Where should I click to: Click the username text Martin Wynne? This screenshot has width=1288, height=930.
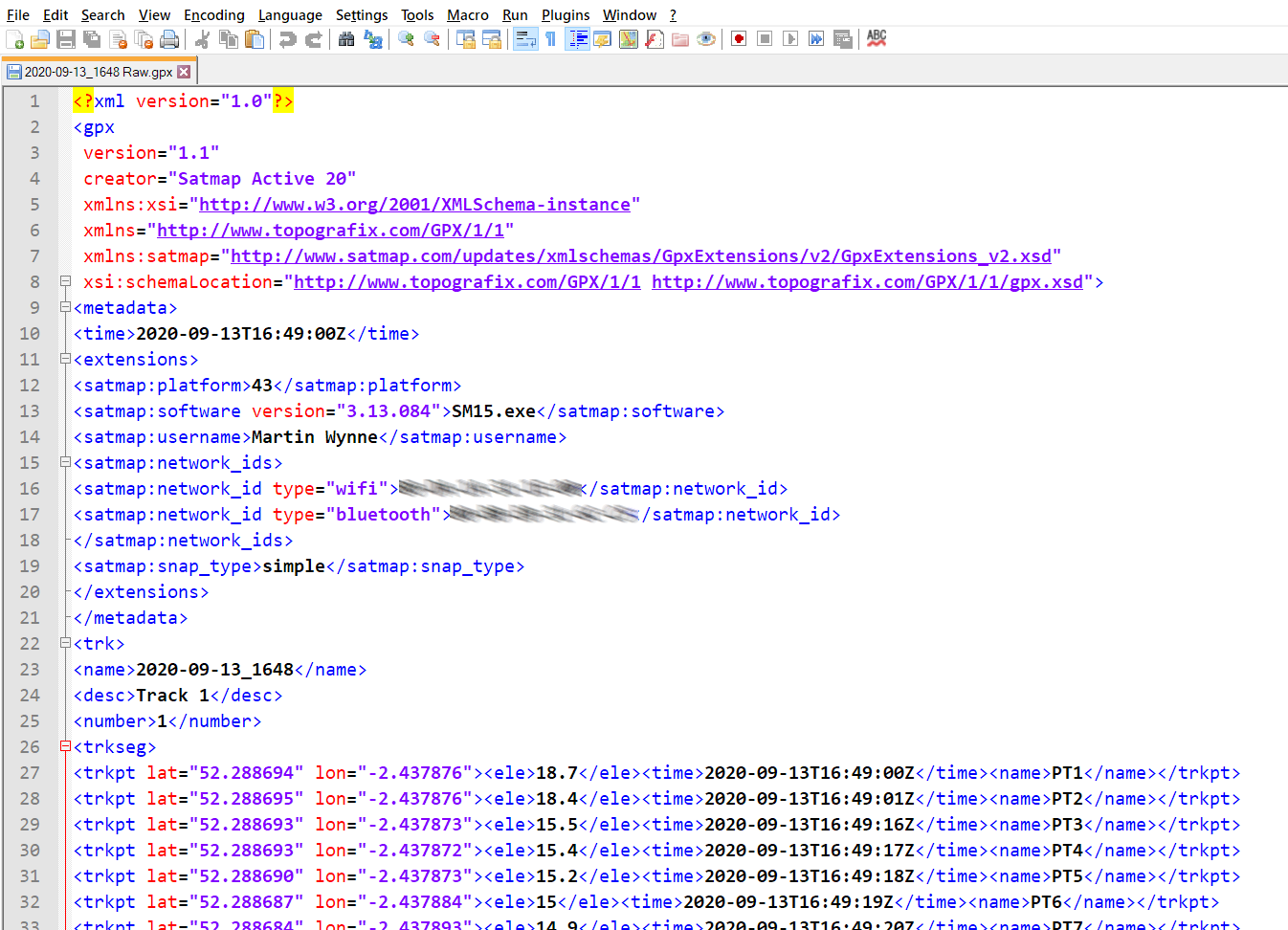coord(315,437)
